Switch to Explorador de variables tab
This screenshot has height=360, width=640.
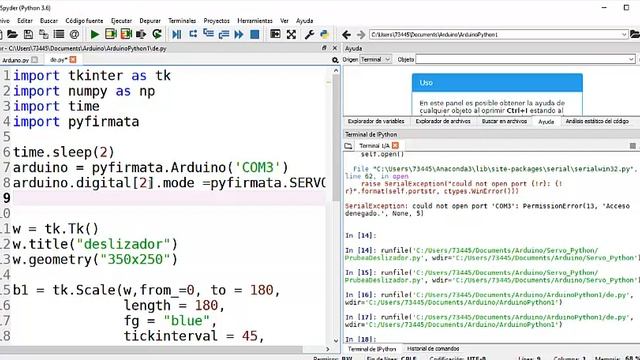[376, 121]
